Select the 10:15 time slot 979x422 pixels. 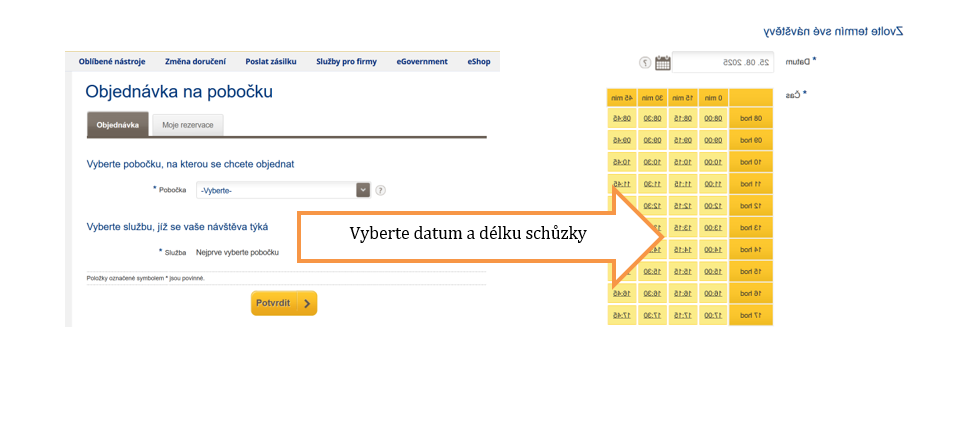point(682,162)
